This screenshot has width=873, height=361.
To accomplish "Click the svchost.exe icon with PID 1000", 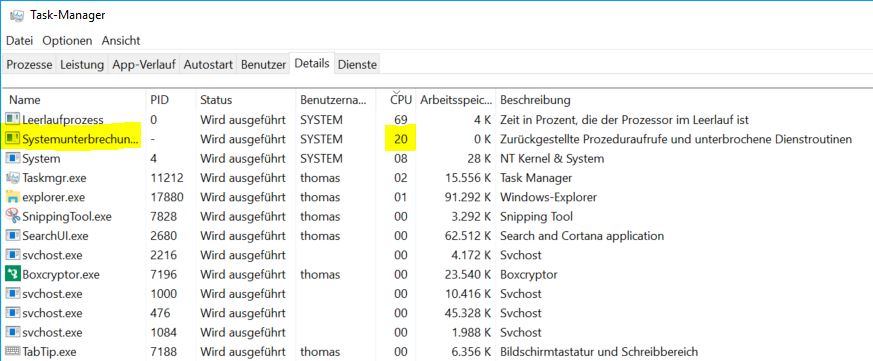I will coord(12,294).
